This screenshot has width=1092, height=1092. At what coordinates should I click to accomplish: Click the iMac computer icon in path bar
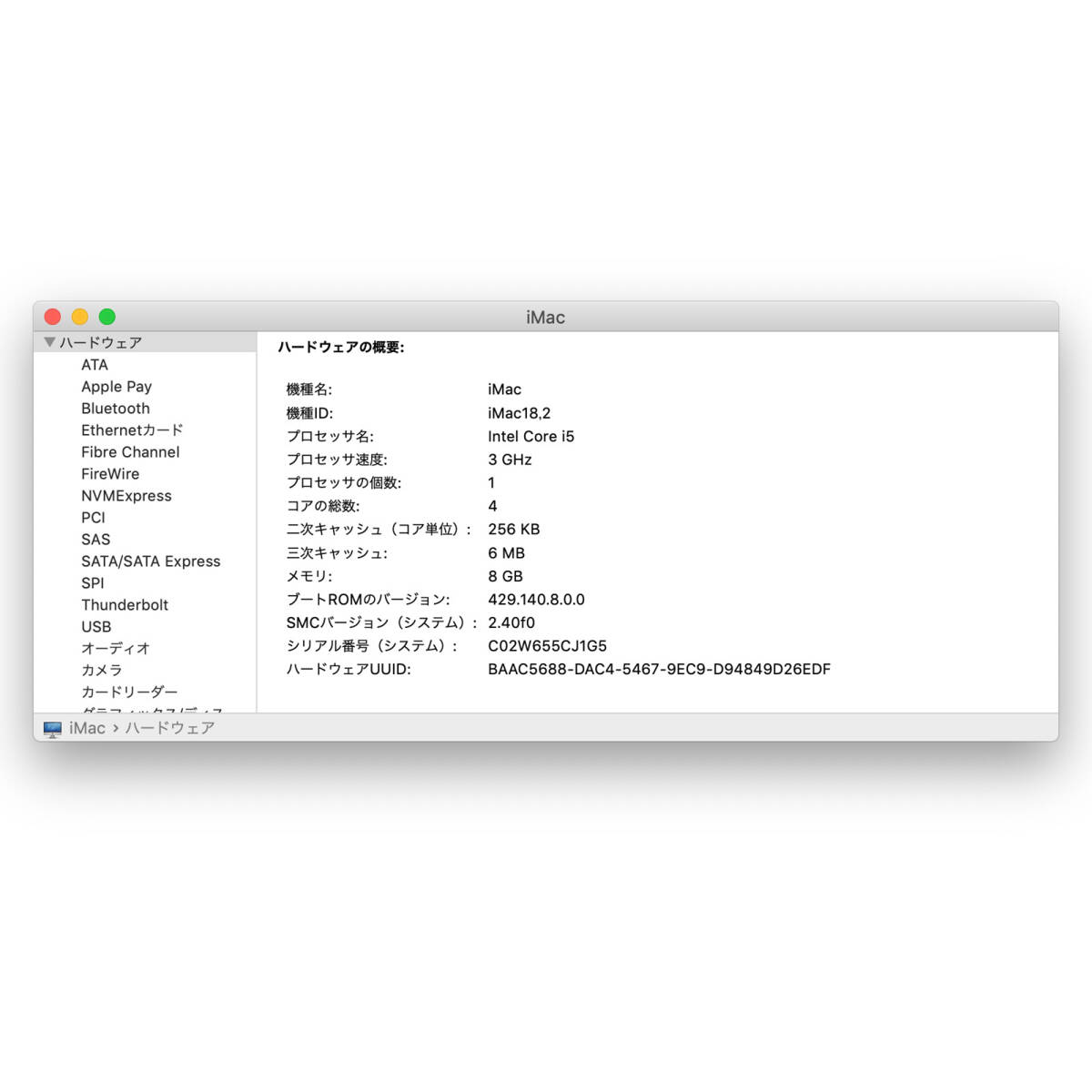tap(53, 729)
